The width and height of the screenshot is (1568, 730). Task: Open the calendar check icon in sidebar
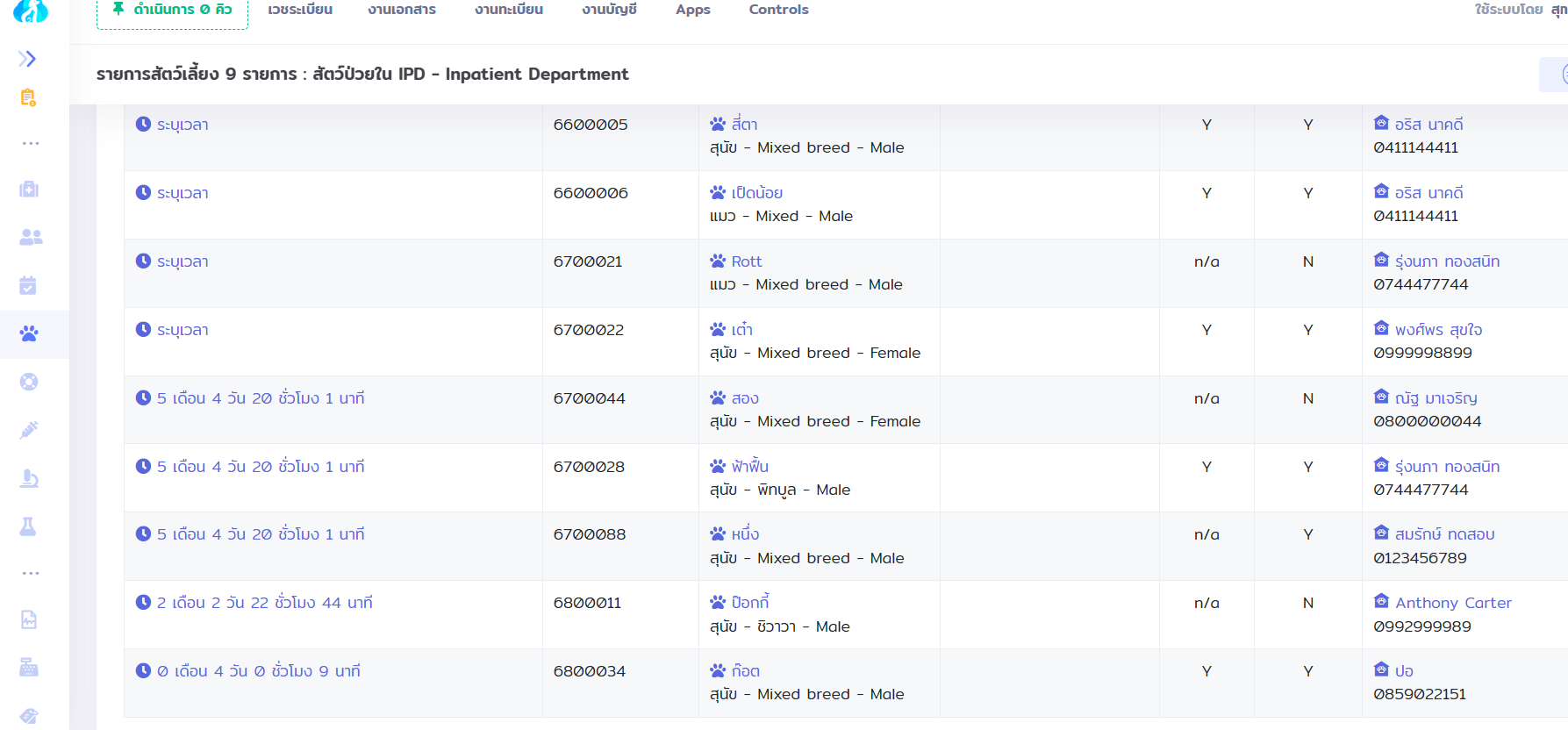28,285
